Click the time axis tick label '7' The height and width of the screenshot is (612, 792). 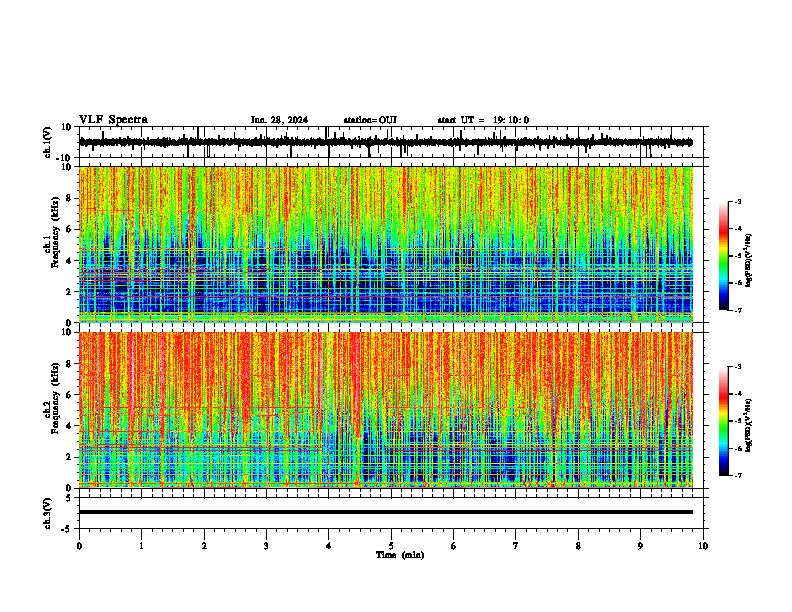pyautogui.click(x=516, y=546)
